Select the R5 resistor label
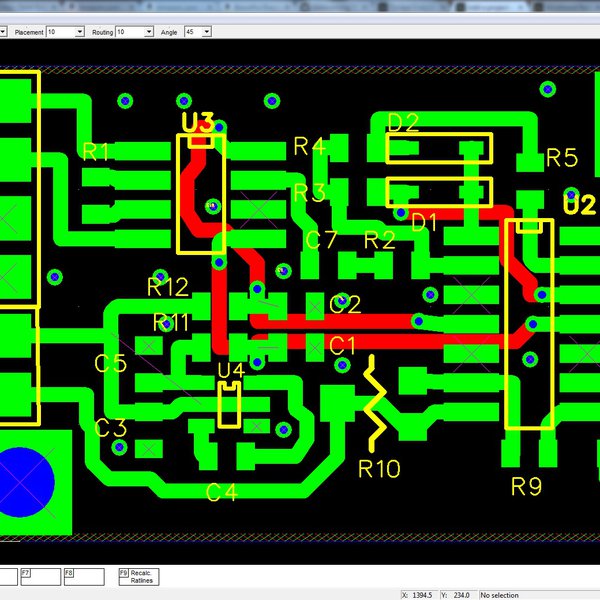600x600 pixels. [561, 157]
